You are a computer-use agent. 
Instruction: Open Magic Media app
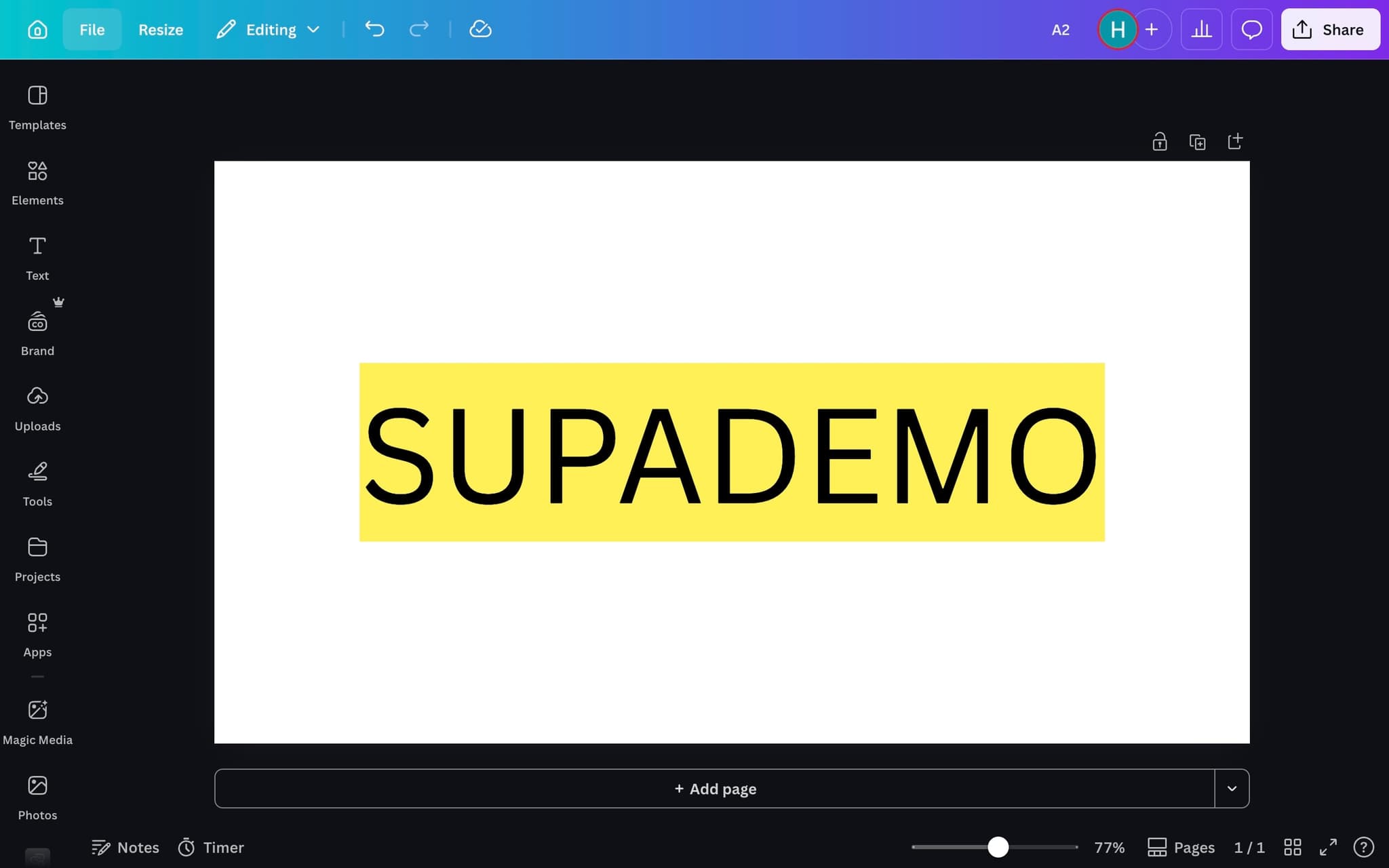click(x=37, y=723)
